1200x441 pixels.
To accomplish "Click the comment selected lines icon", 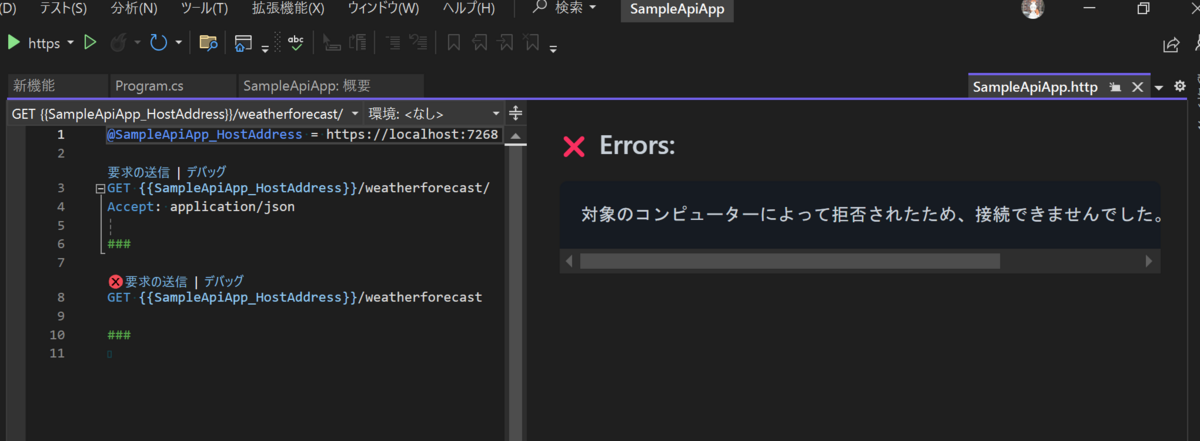I will [393, 43].
